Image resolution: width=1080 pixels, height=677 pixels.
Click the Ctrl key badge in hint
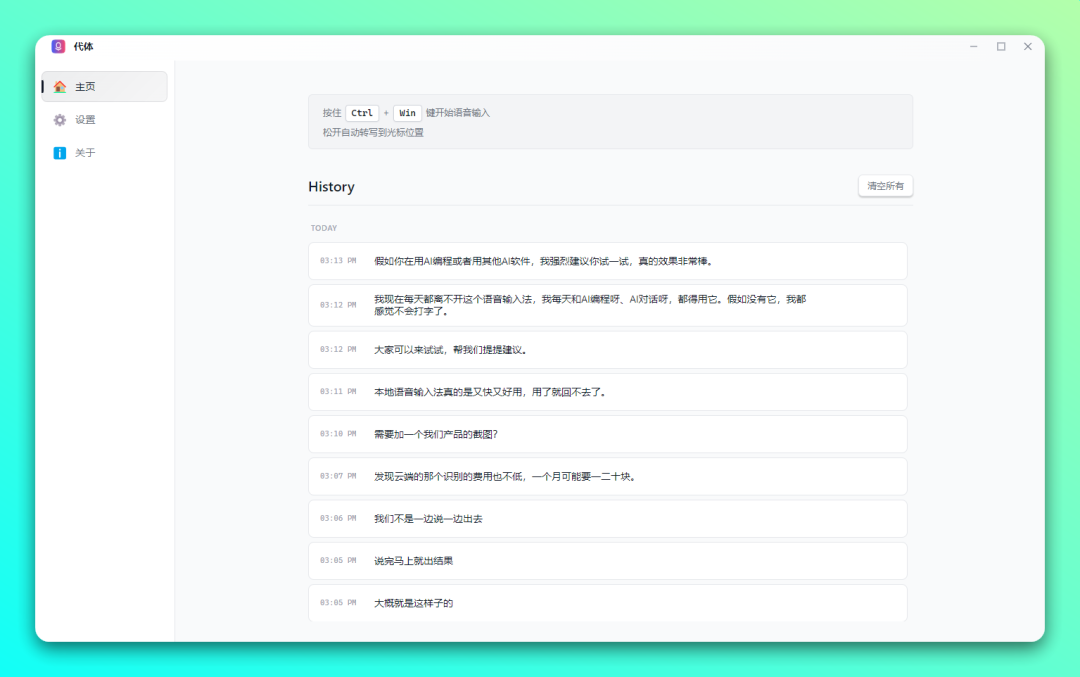[x=362, y=113]
